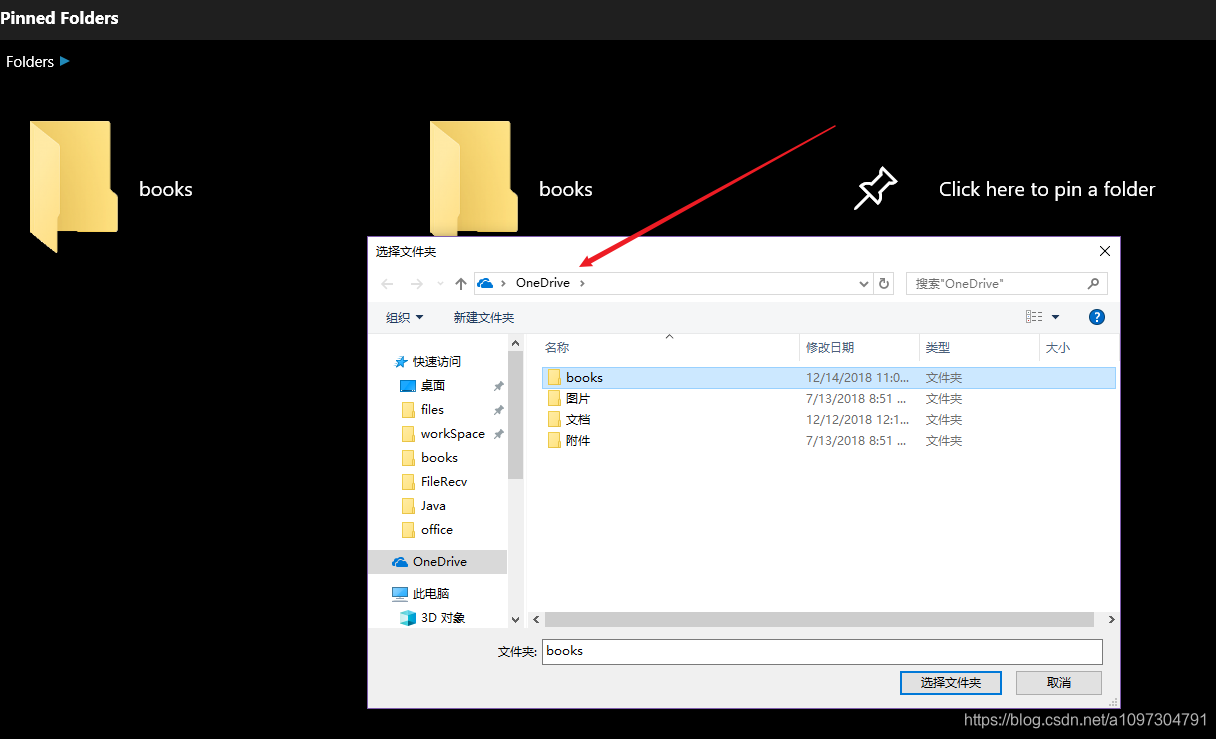The image size is (1216, 739).
Task: Open the recent locations dropdown arrow
Action: [x=441, y=284]
